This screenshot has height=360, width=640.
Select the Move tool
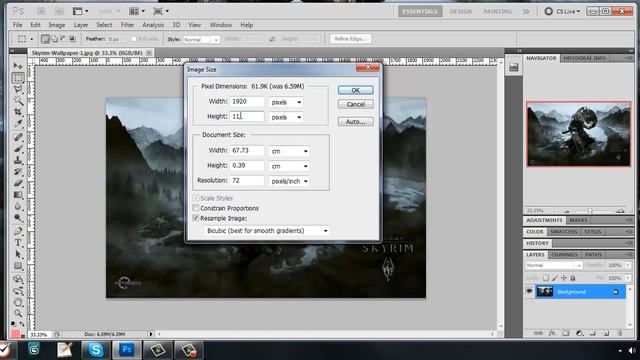point(18,66)
